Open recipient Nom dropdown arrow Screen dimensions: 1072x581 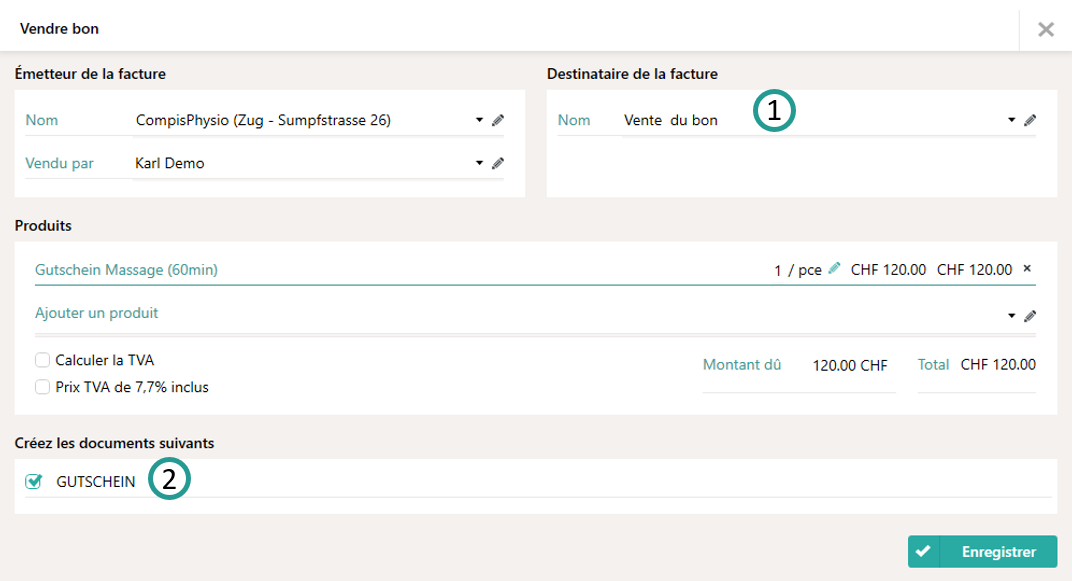coord(1012,121)
